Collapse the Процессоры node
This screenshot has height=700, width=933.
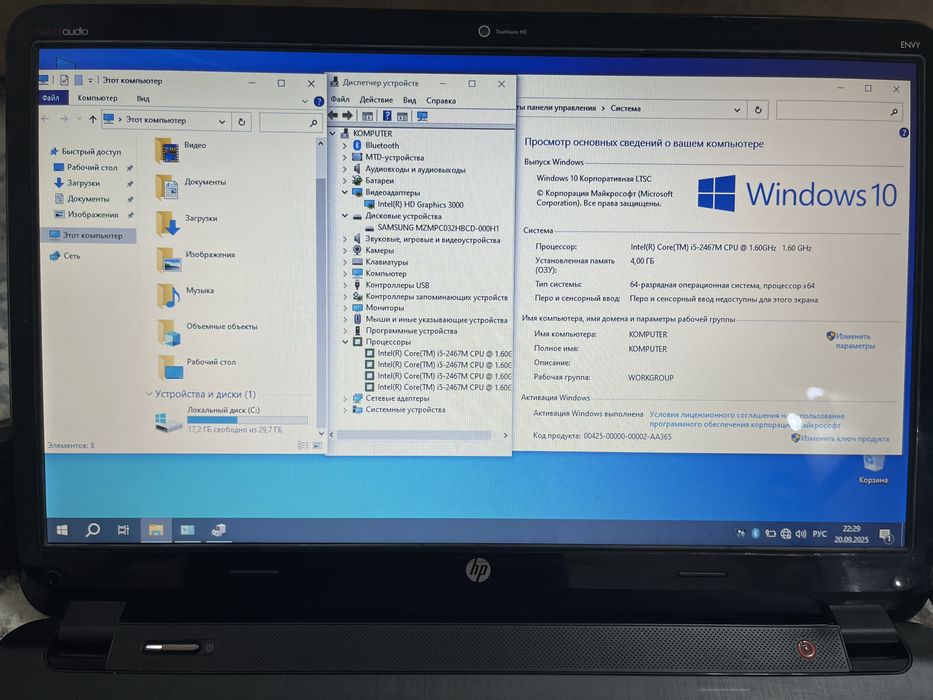point(345,342)
